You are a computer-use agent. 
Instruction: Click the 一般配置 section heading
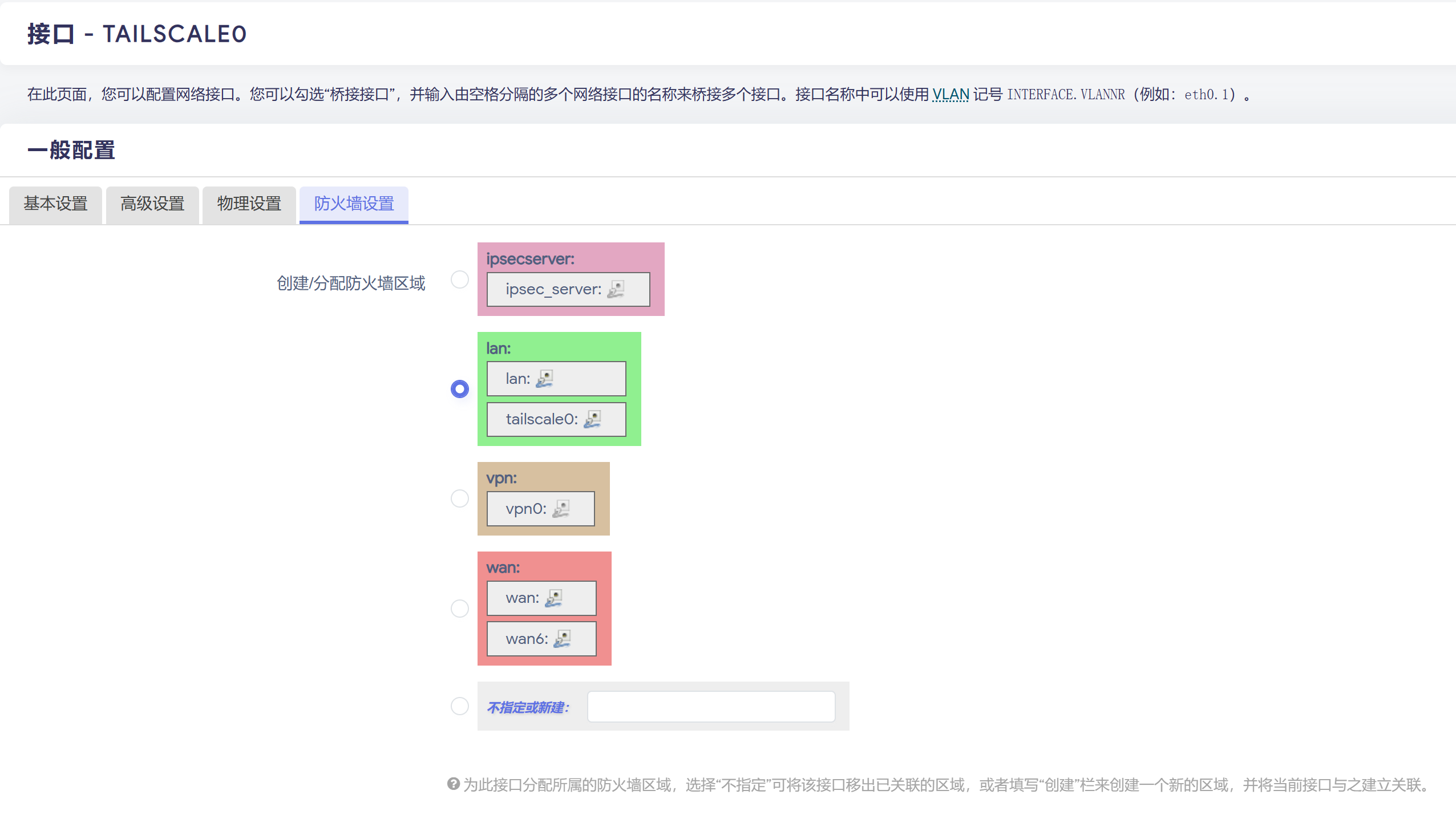tap(71, 151)
